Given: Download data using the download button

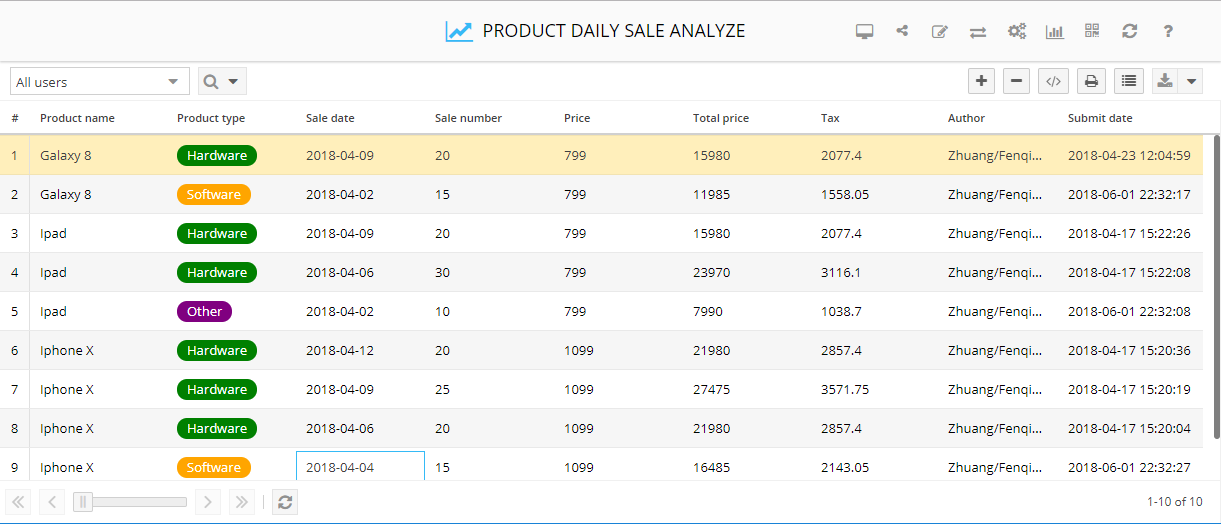Looking at the screenshot, I should click(x=1165, y=81).
